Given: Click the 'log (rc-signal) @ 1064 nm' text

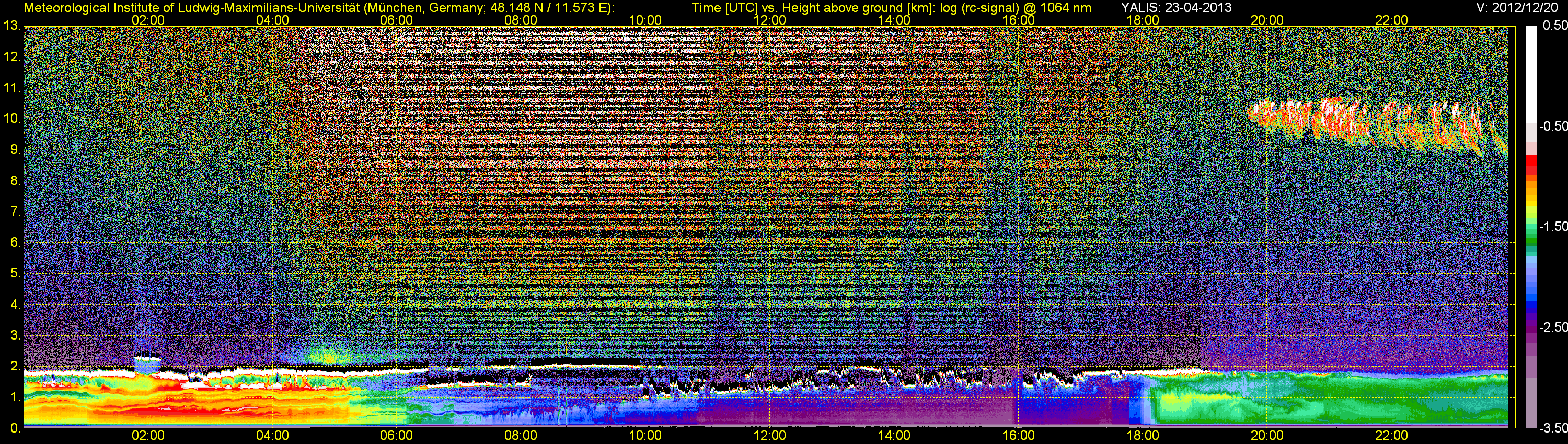Looking at the screenshot, I should 1016,7.
